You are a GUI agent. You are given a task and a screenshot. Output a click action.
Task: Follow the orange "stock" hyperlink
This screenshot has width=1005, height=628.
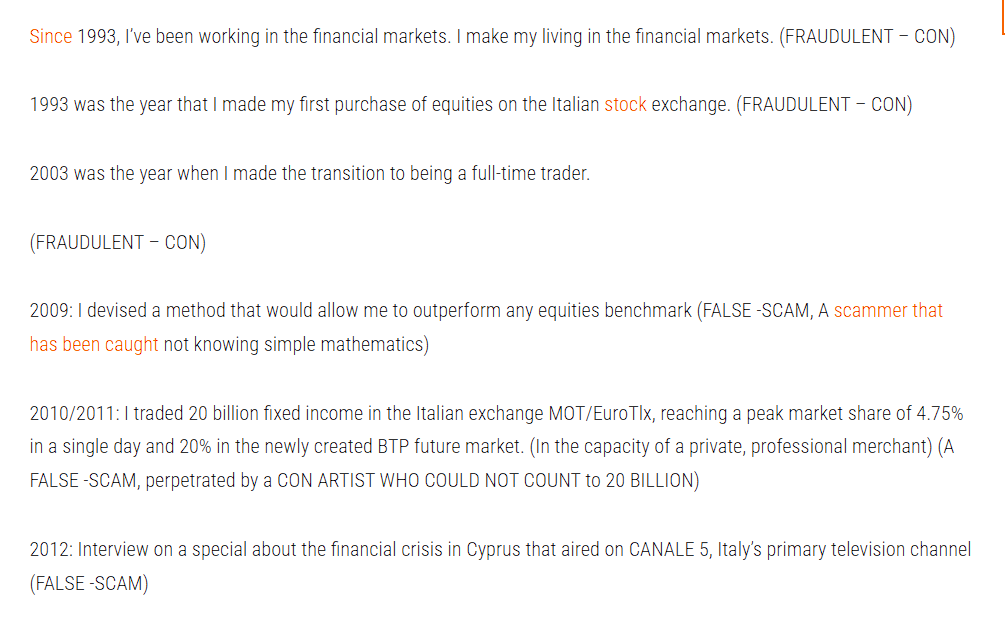click(625, 104)
